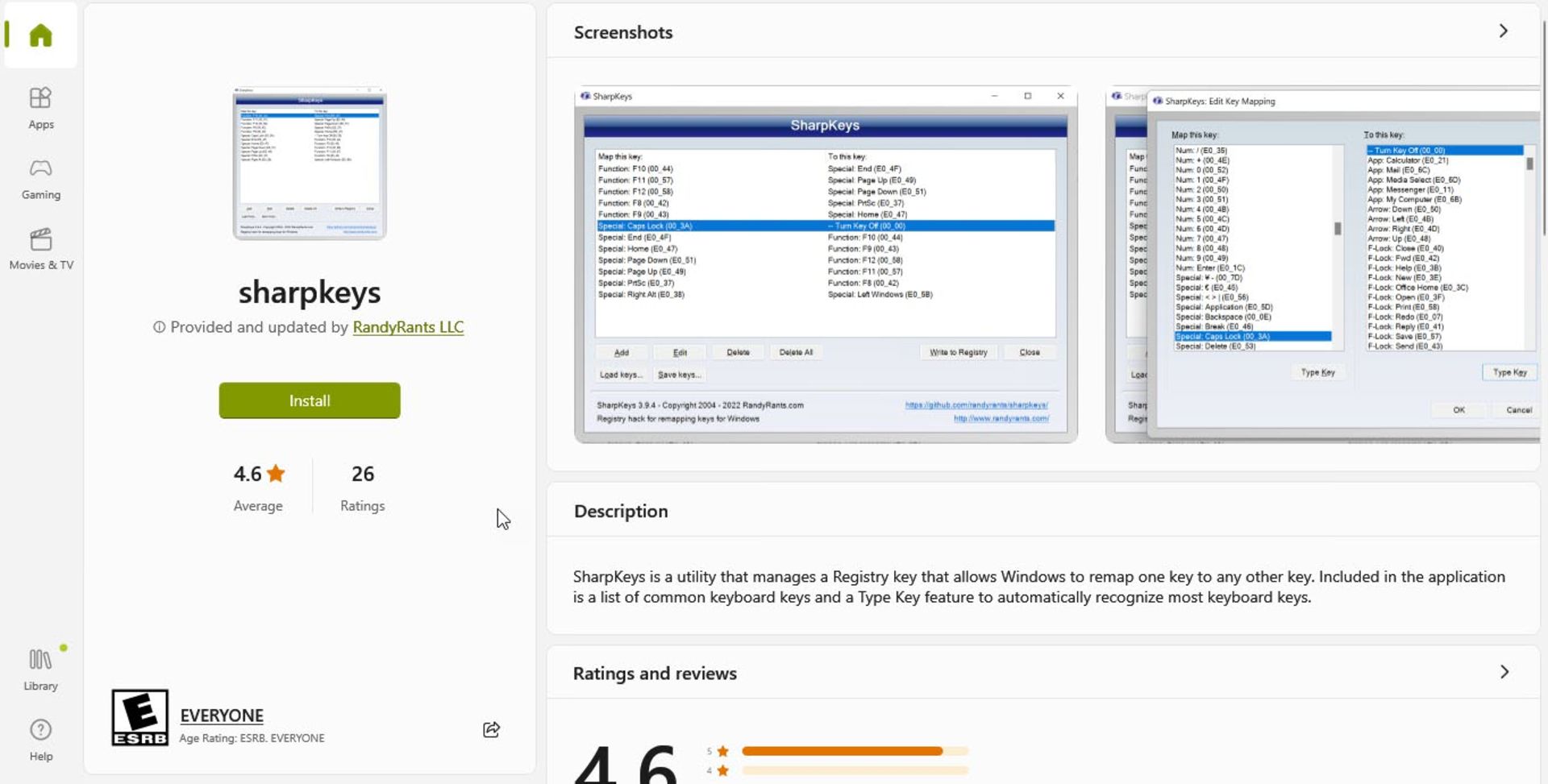Click the share icon for sharpkeys
This screenshot has width=1548, height=784.
click(x=491, y=729)
